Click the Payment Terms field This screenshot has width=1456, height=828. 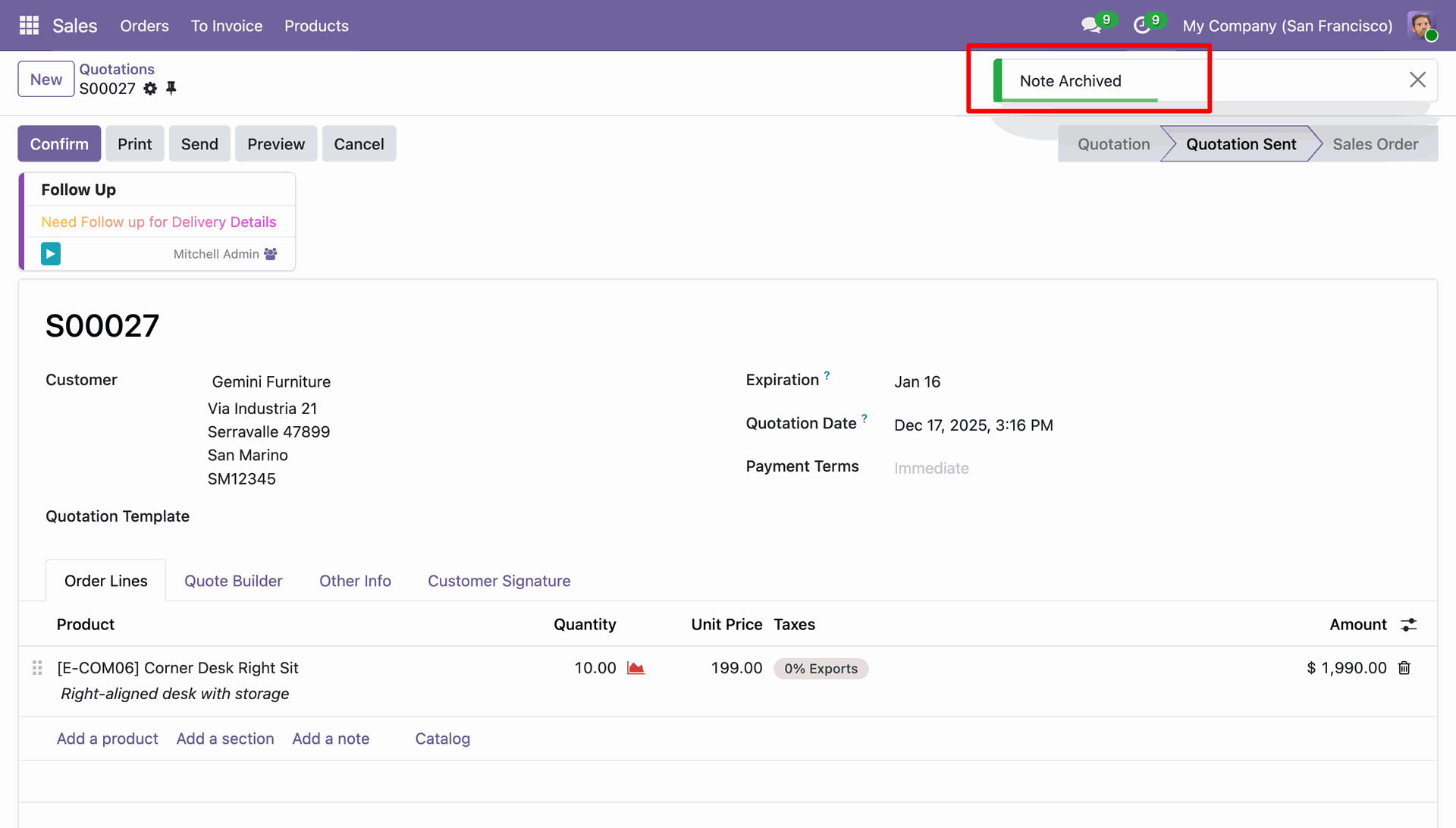coord(931,469)
